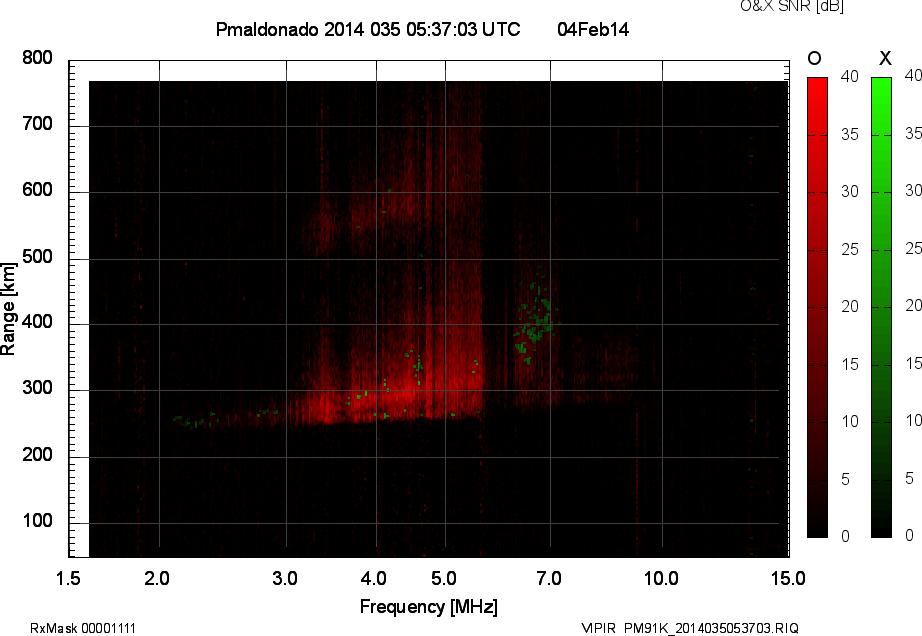Click the green X-mode color bar
922x636 pixels.
881,307
